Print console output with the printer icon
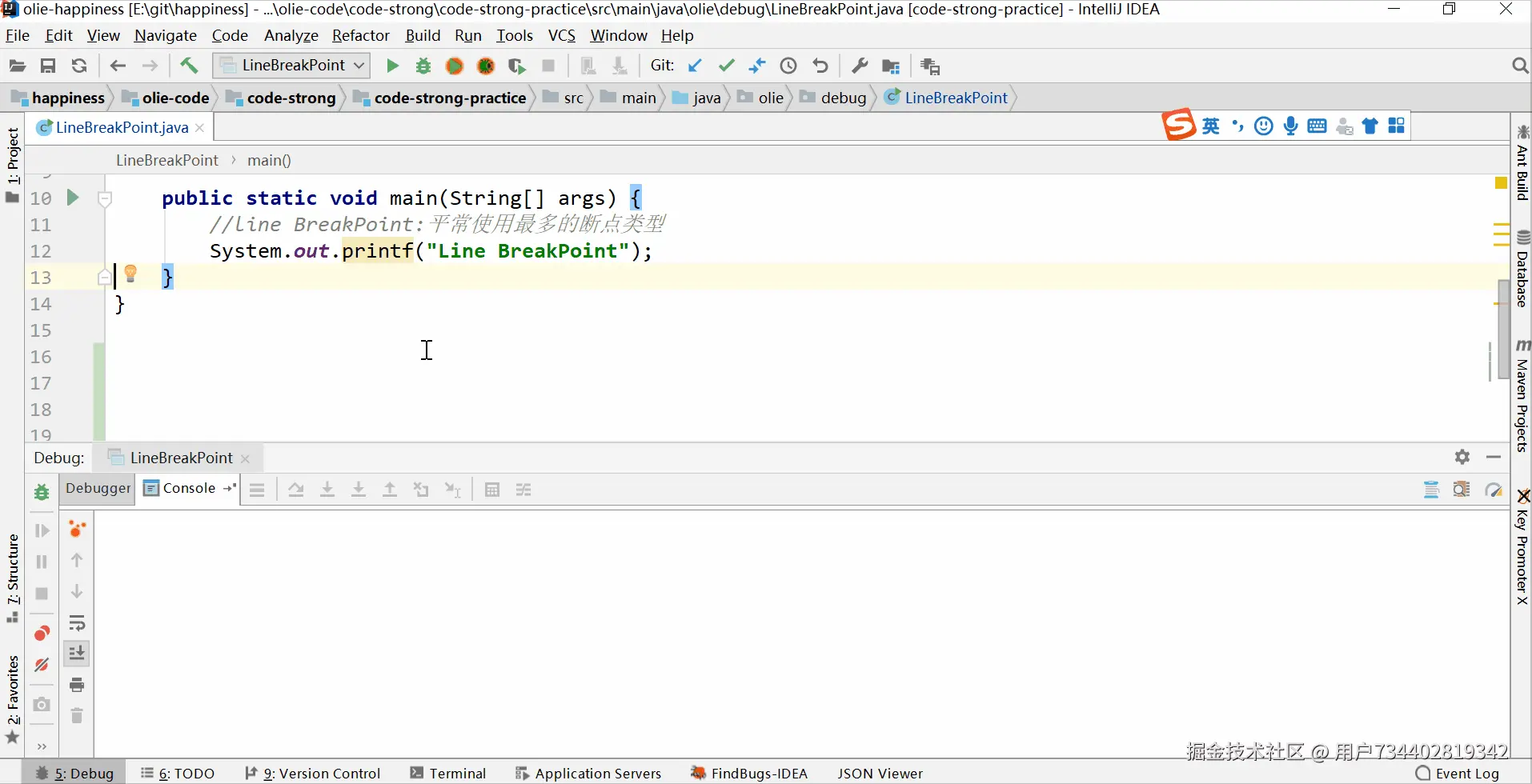This screenshot has height=784, width=1532. tap(77, 685)
